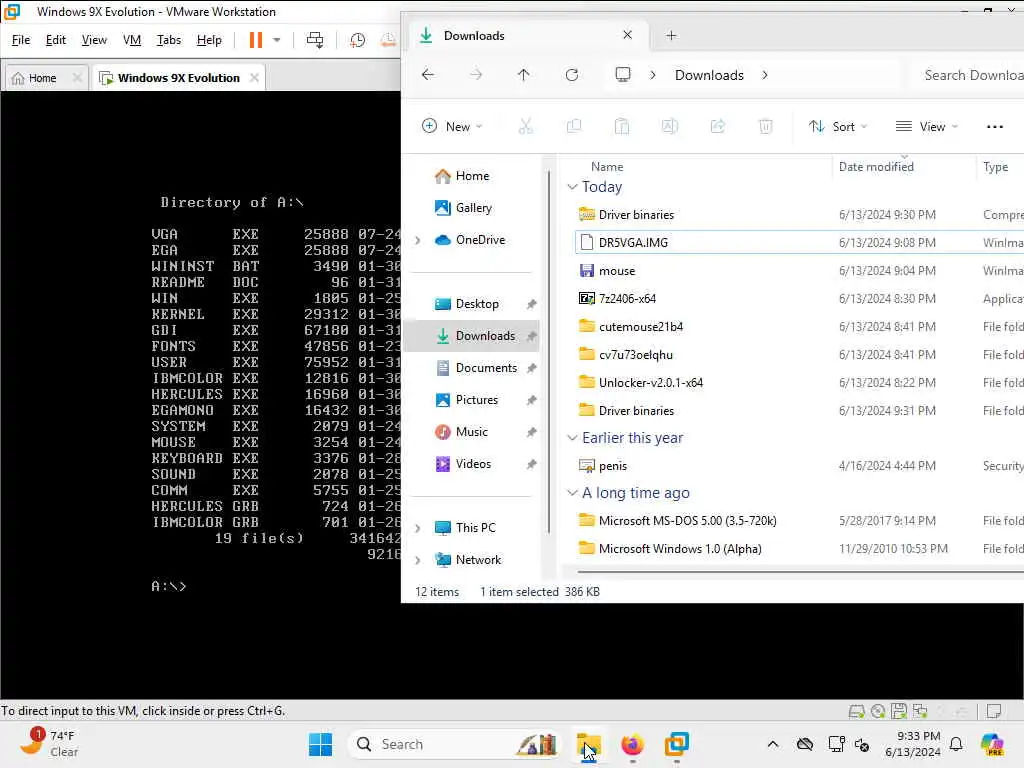The height and width of the screenshot is (768, 1024).
Task: Click the Explorer Back arrow
Action: coord(428,74)
